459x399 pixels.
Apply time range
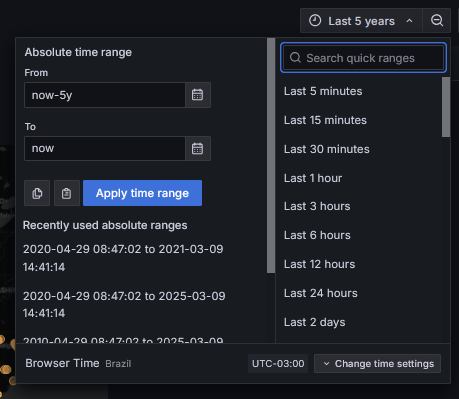tap(142, 193)
